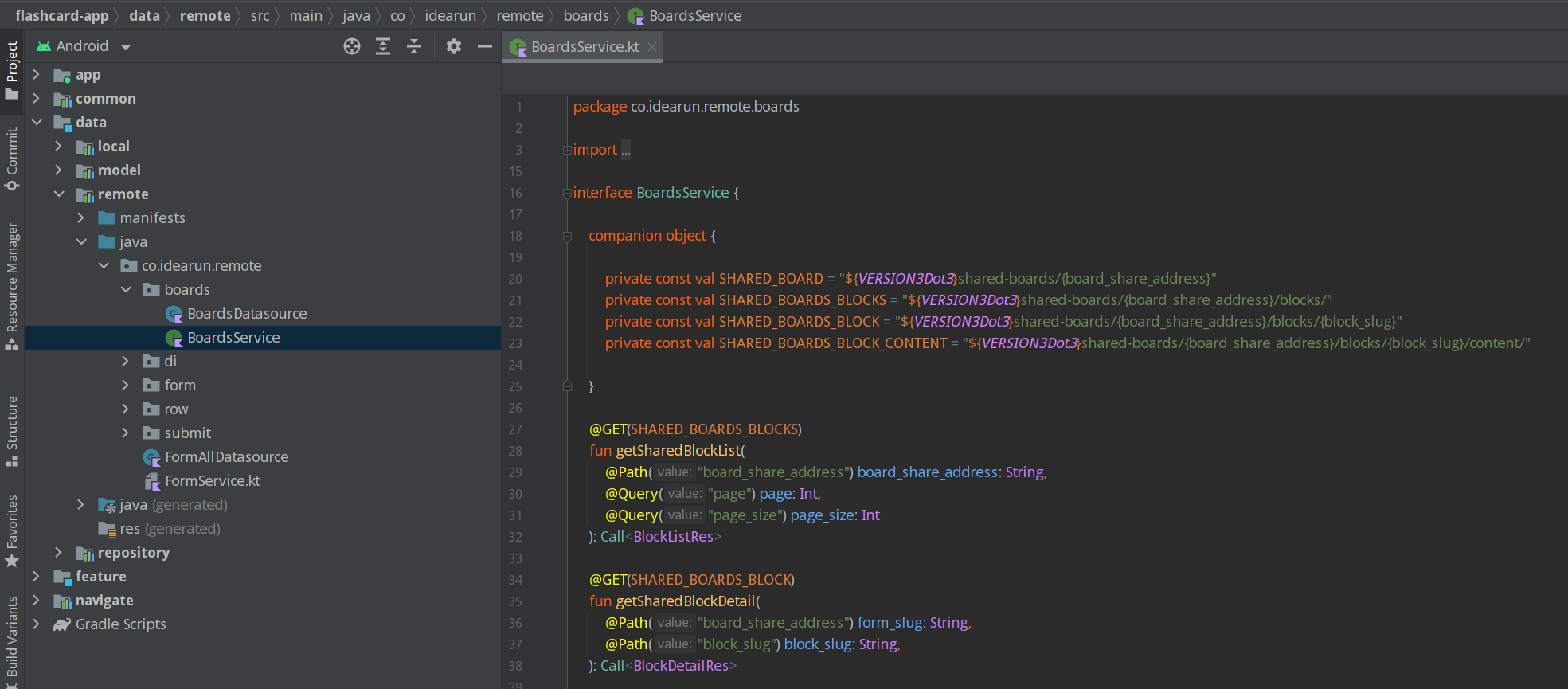This screenshot has width=1568, height=689.
Task: Click the remote breadcrumb in navigation bar
Action: [205, 16]
